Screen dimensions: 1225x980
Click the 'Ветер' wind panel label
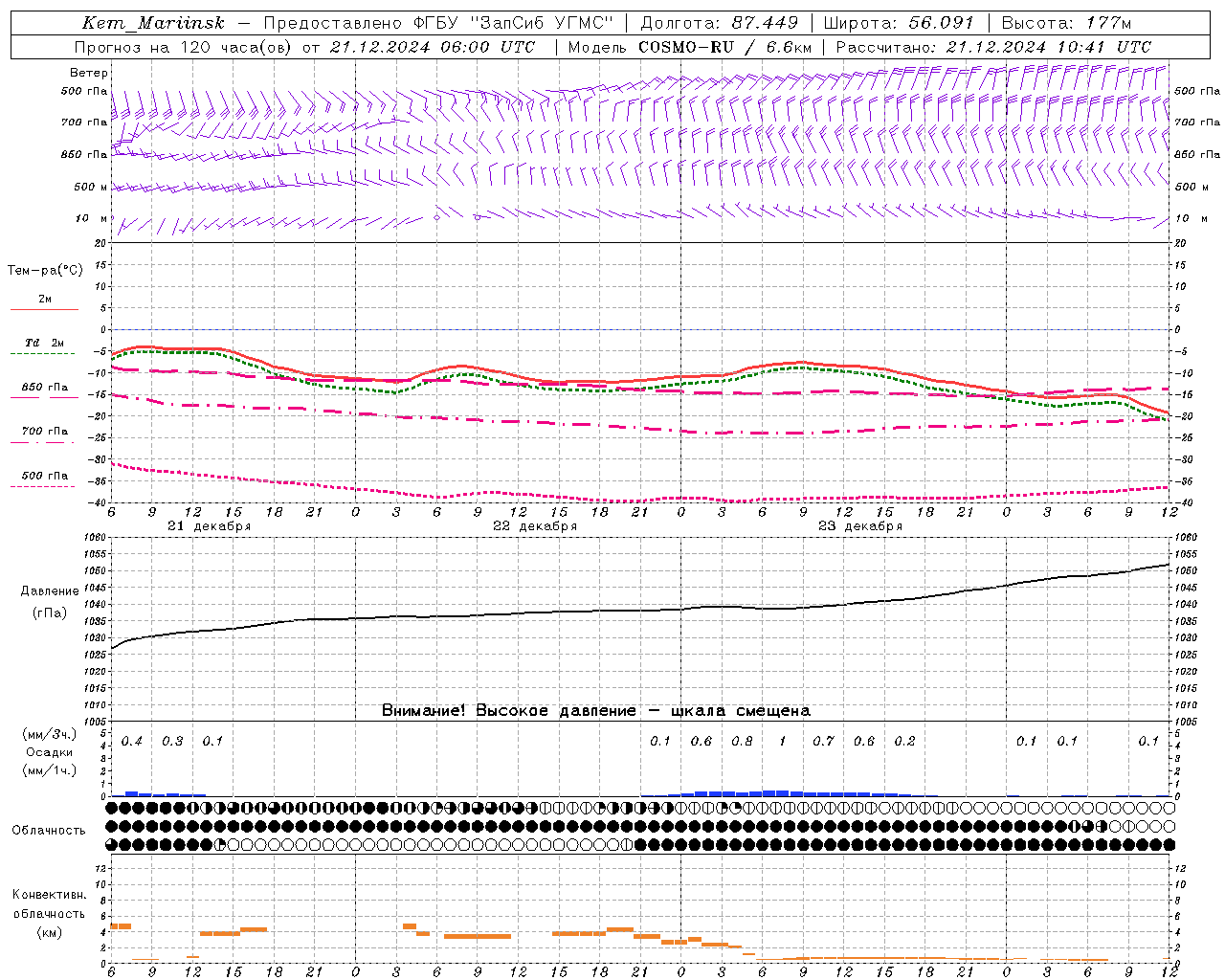(x=89, y=73)
